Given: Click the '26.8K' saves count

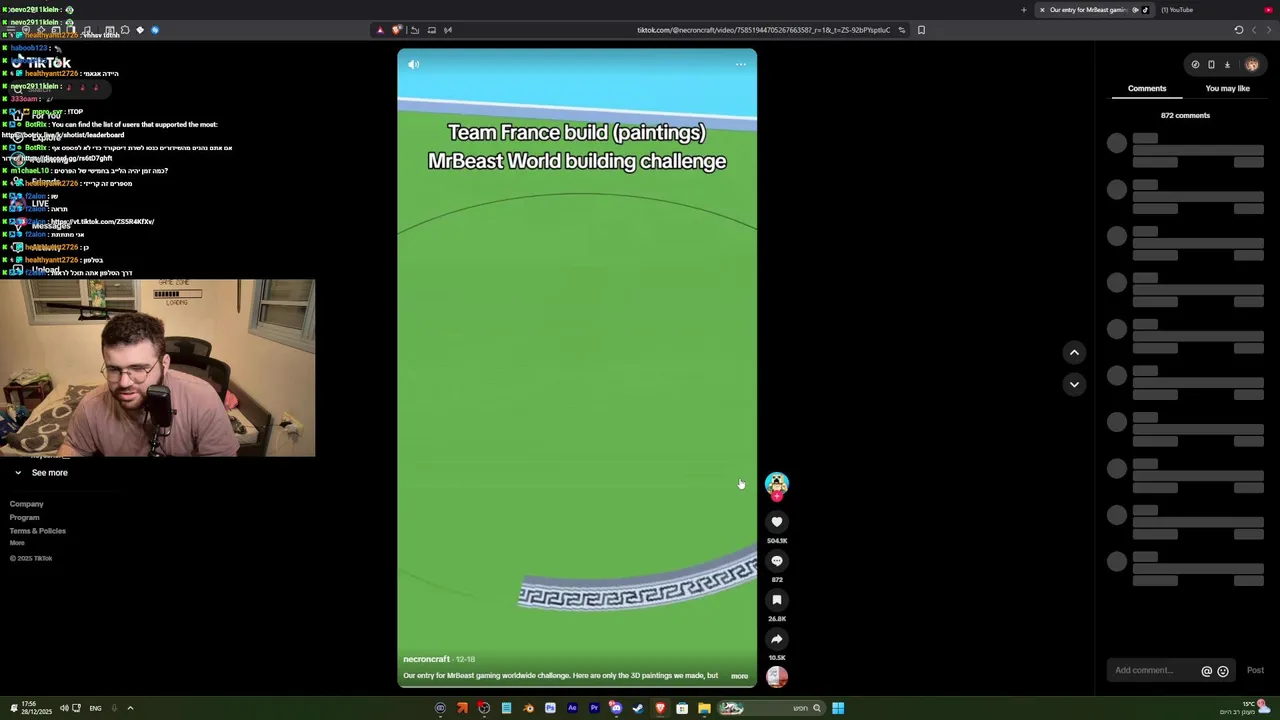Looking at the screenshot, I should (777, 619).
